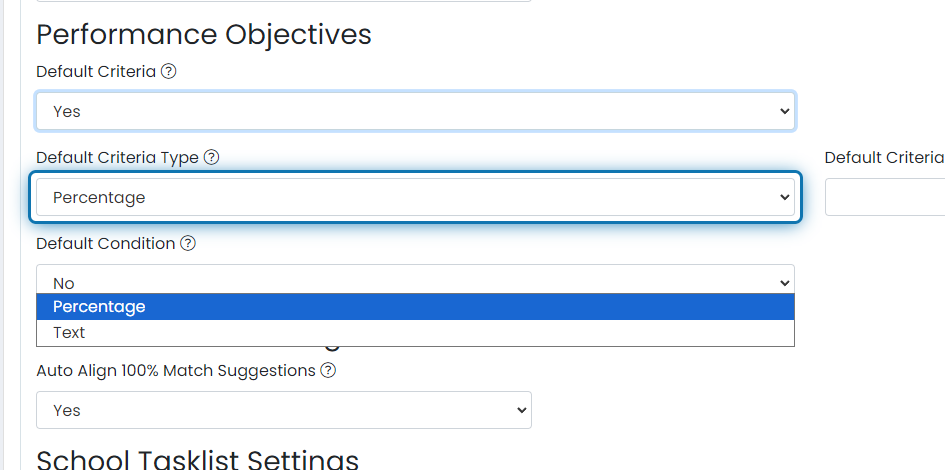Click the Default Criteria label text on left
The image size is (945, 470).
[96, 72]
